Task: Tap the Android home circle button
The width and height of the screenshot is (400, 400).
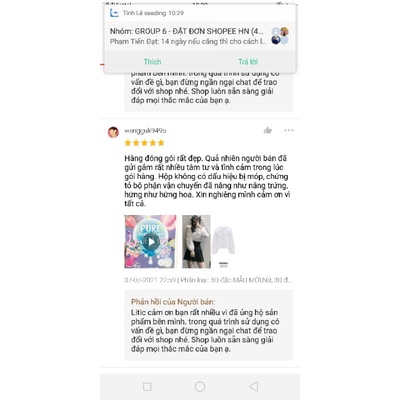Action: (200, 387)
